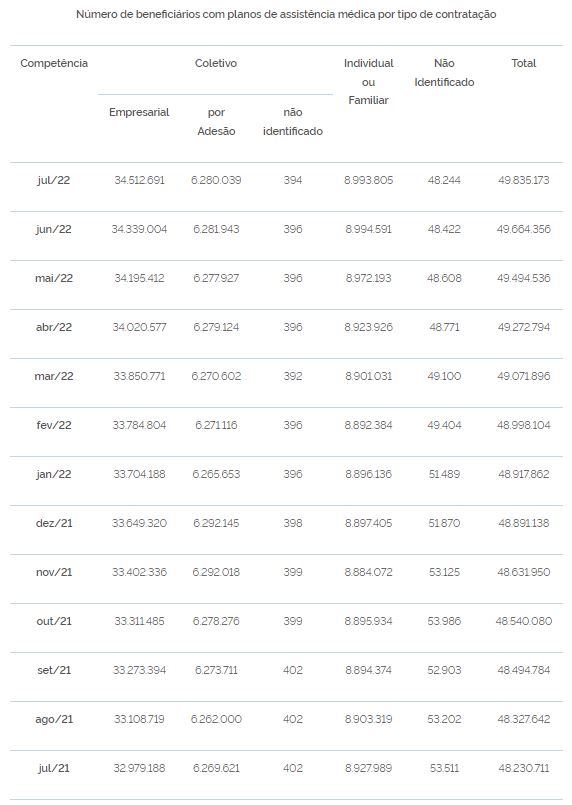Select the jun/22 row label

point(53,229)
